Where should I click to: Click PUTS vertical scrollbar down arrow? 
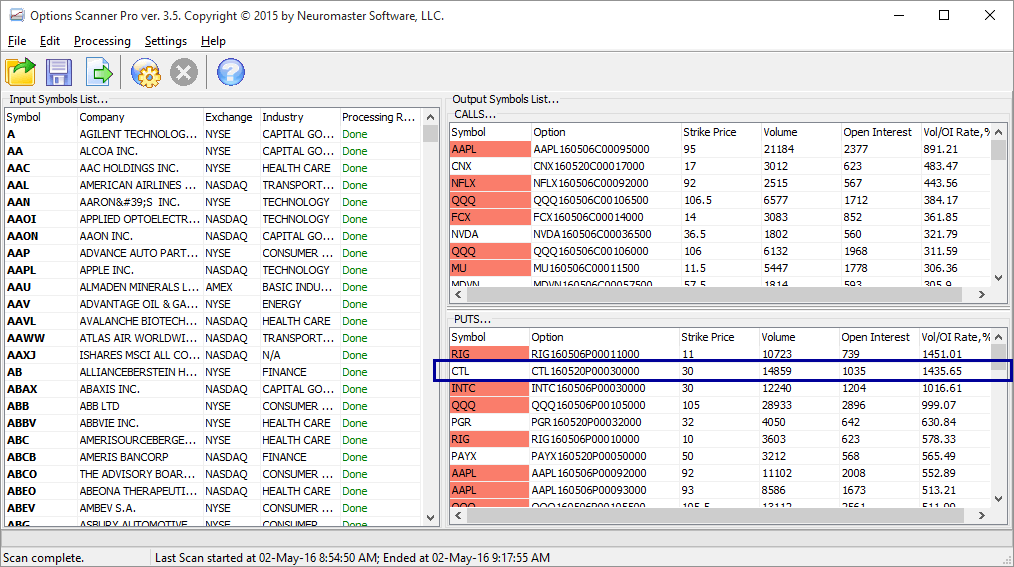point(998,499)
